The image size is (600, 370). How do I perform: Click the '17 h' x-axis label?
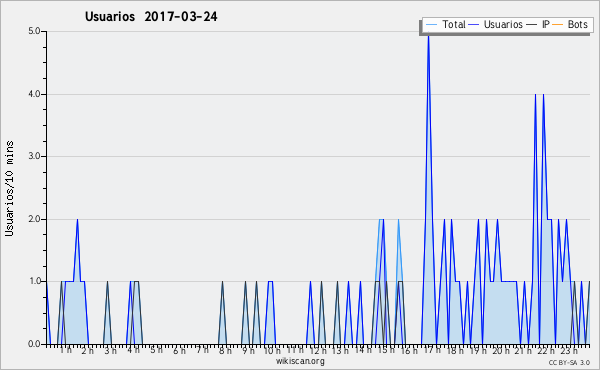[432, 350]
